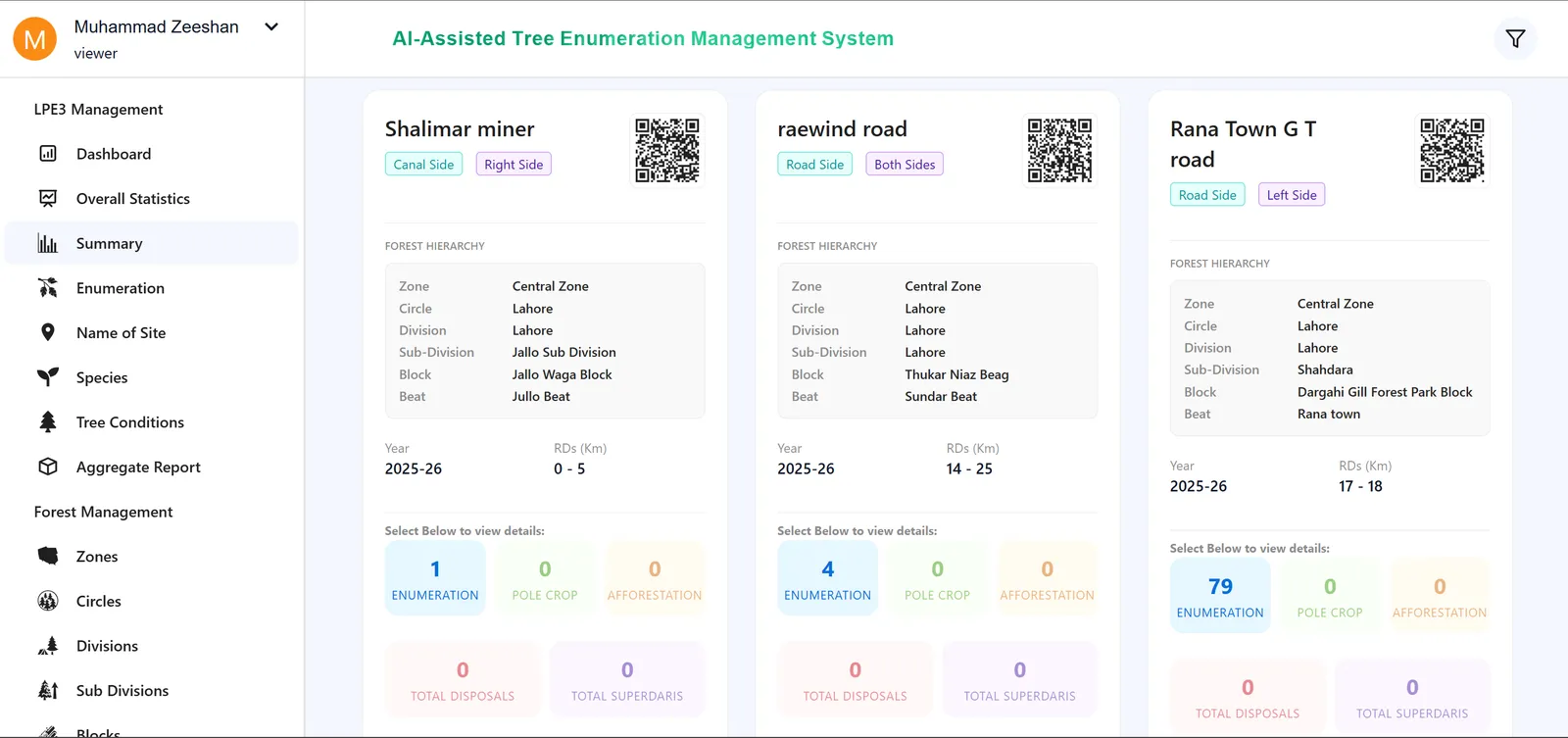Click Shalimar miner's Pole Crop tile
This screenshot has height=738, width=1568.
click(545, 578)
